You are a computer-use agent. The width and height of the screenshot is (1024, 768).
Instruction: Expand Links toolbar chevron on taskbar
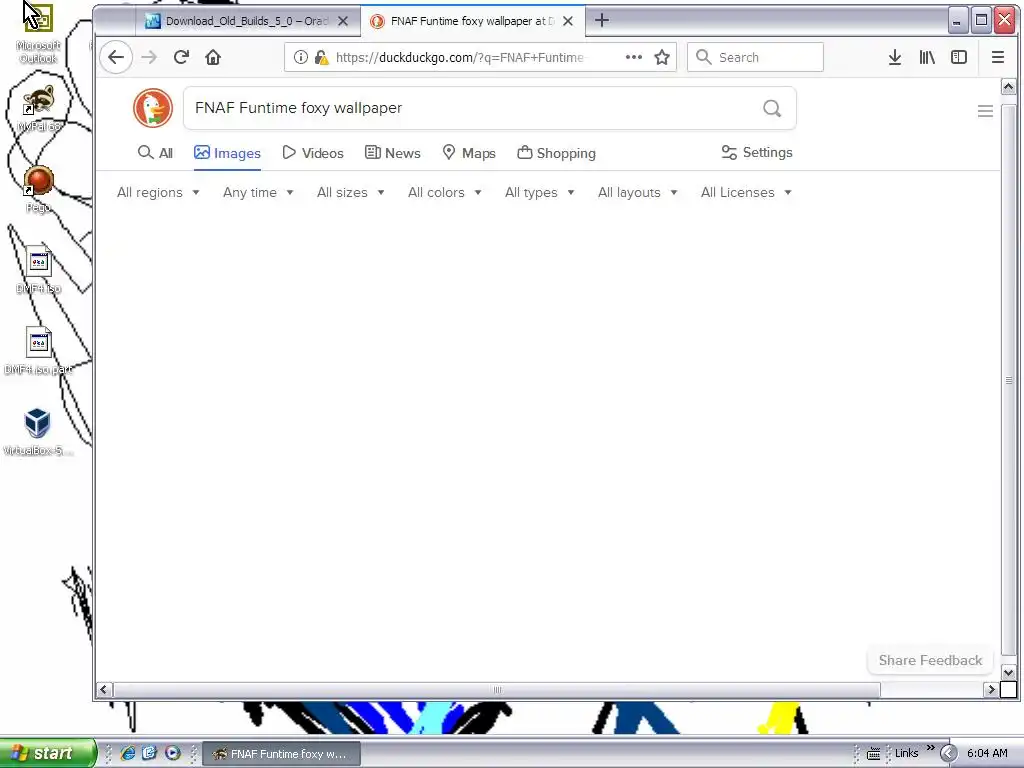pos(931,748)
